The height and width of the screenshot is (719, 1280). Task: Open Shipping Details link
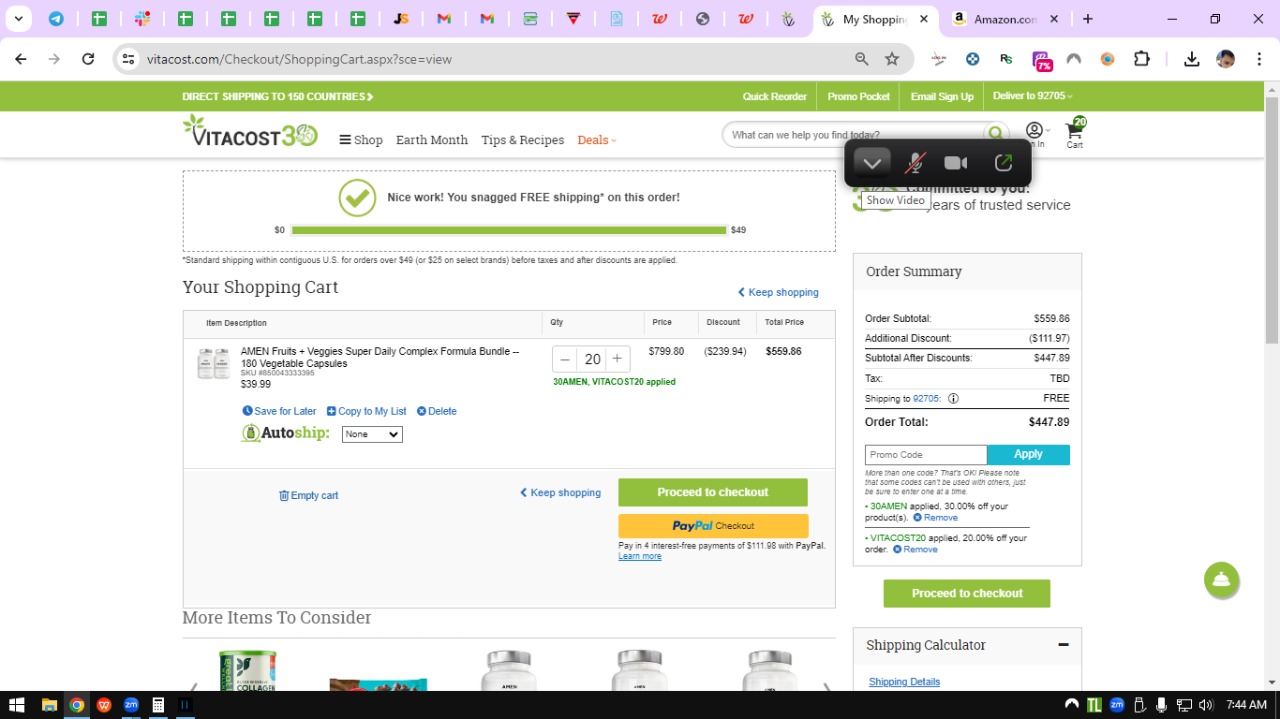point(904,682)
